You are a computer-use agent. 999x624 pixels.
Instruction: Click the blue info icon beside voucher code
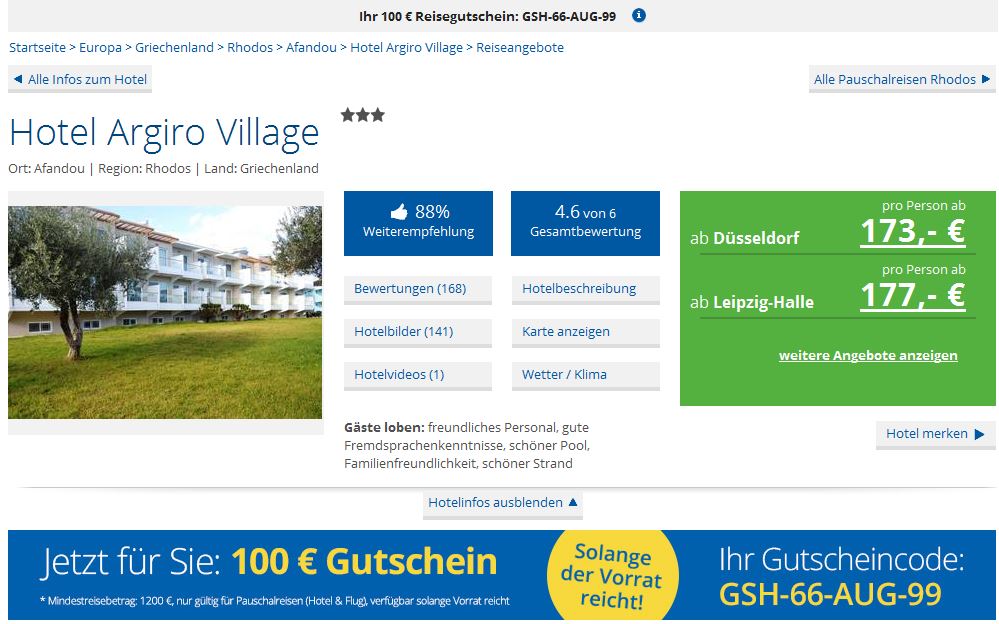pos(638,15)
